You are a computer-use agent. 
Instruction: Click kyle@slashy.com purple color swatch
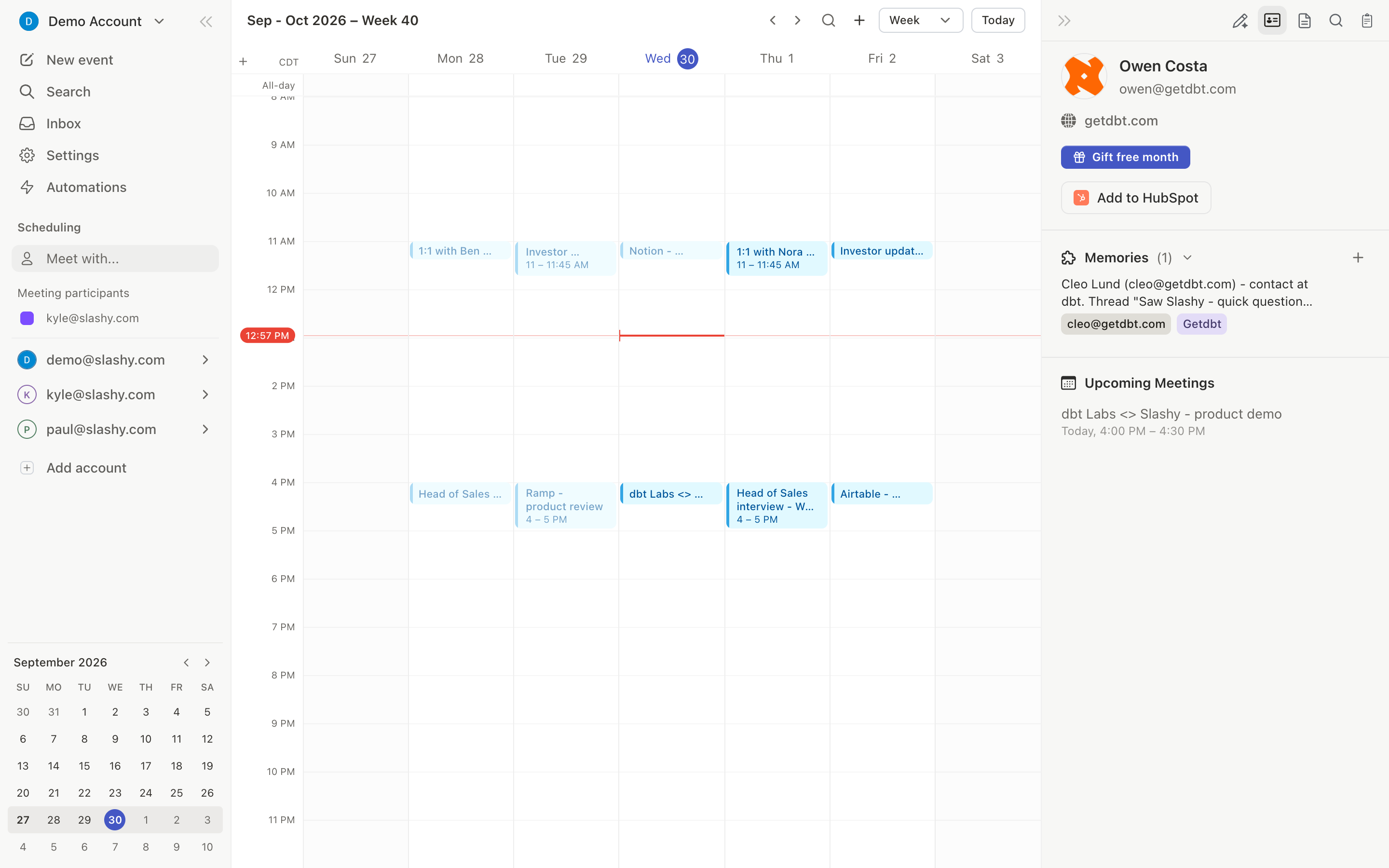click(27, 318)
